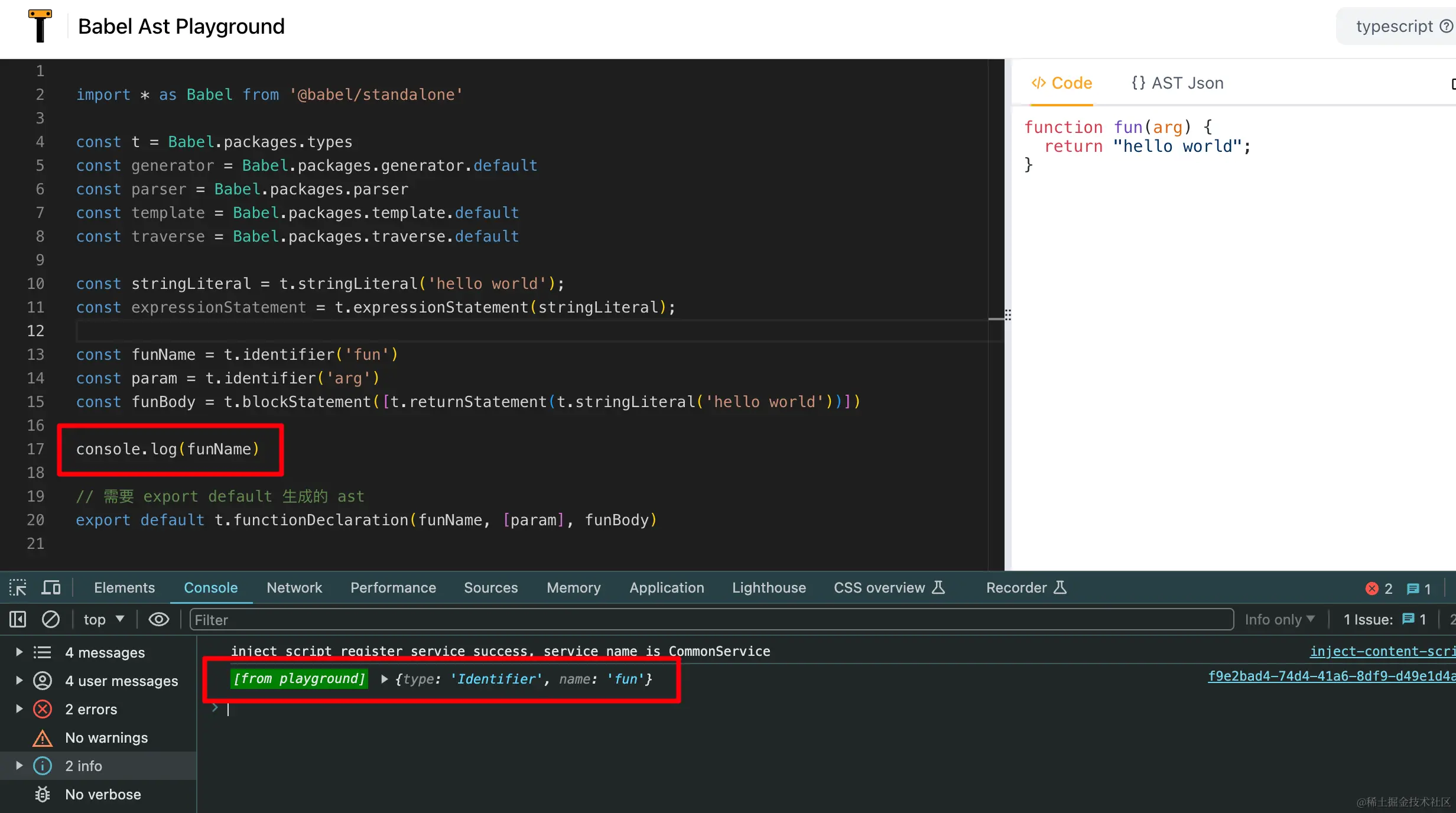Open the Network devtools tab

click(x=294, y=587)
